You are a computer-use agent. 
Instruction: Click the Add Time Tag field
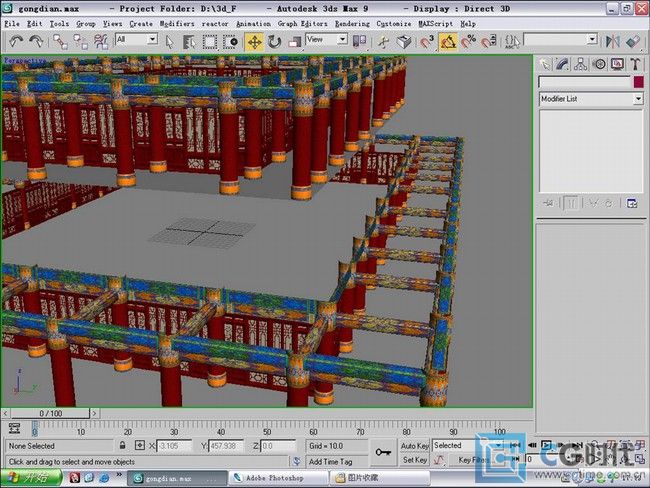click(337, 461)
